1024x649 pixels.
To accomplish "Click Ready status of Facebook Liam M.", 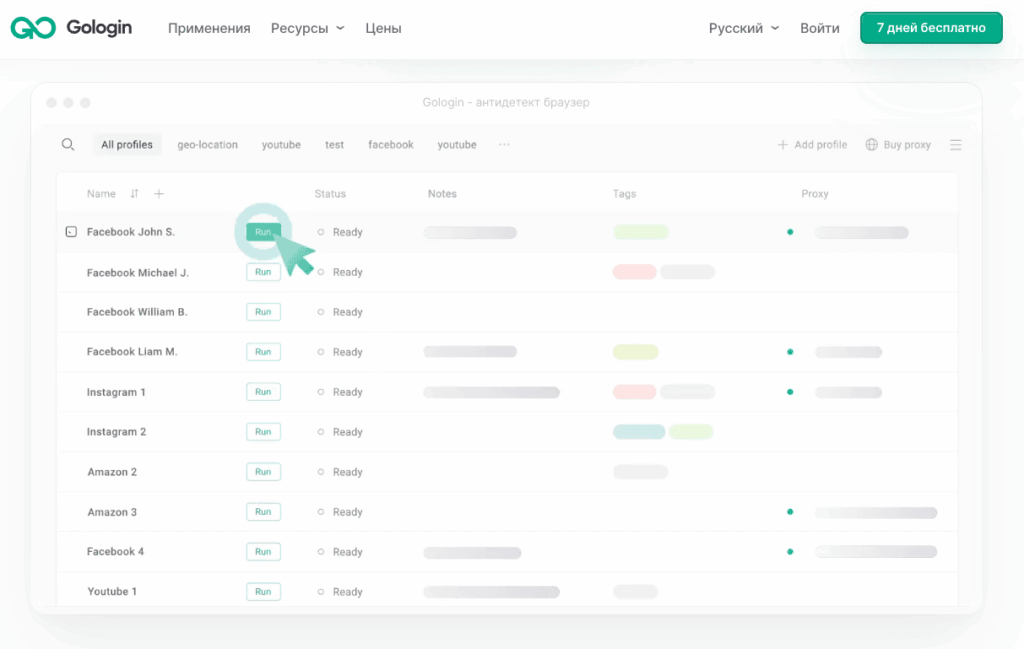I will [x=347, y=352].
